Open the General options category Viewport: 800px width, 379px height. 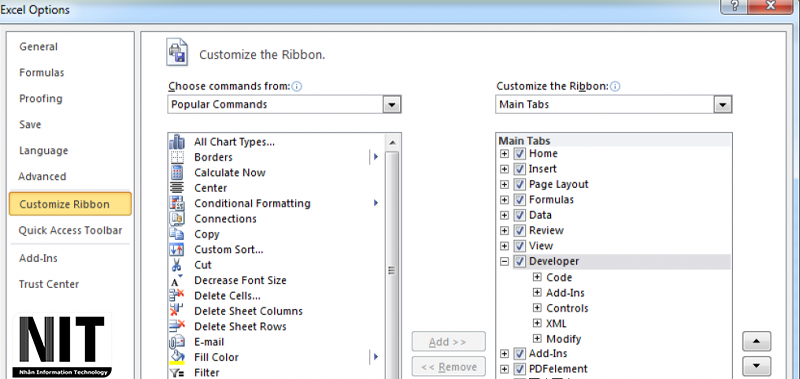[38, 47]
